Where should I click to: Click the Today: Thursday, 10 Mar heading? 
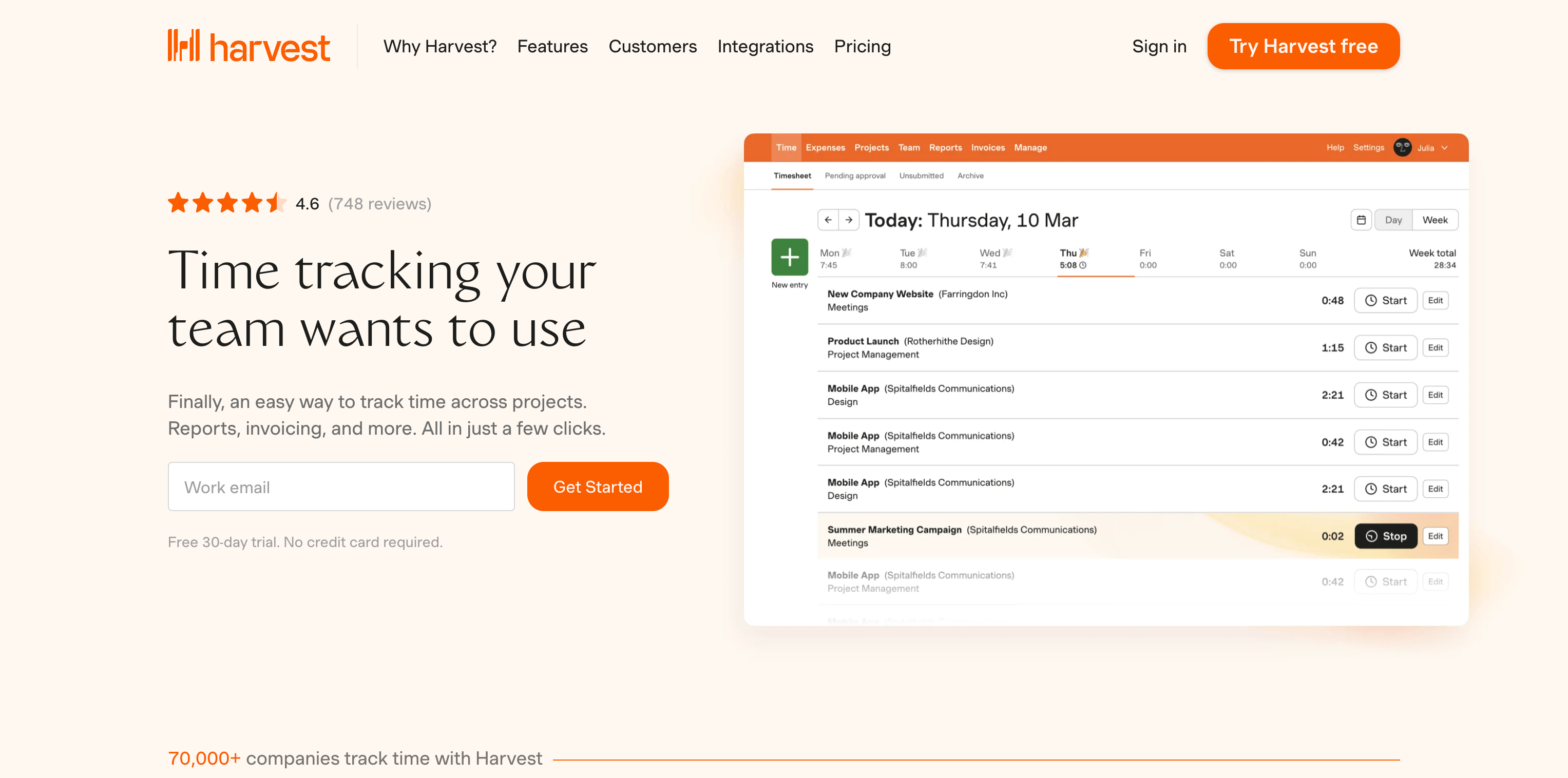[971, 220]
